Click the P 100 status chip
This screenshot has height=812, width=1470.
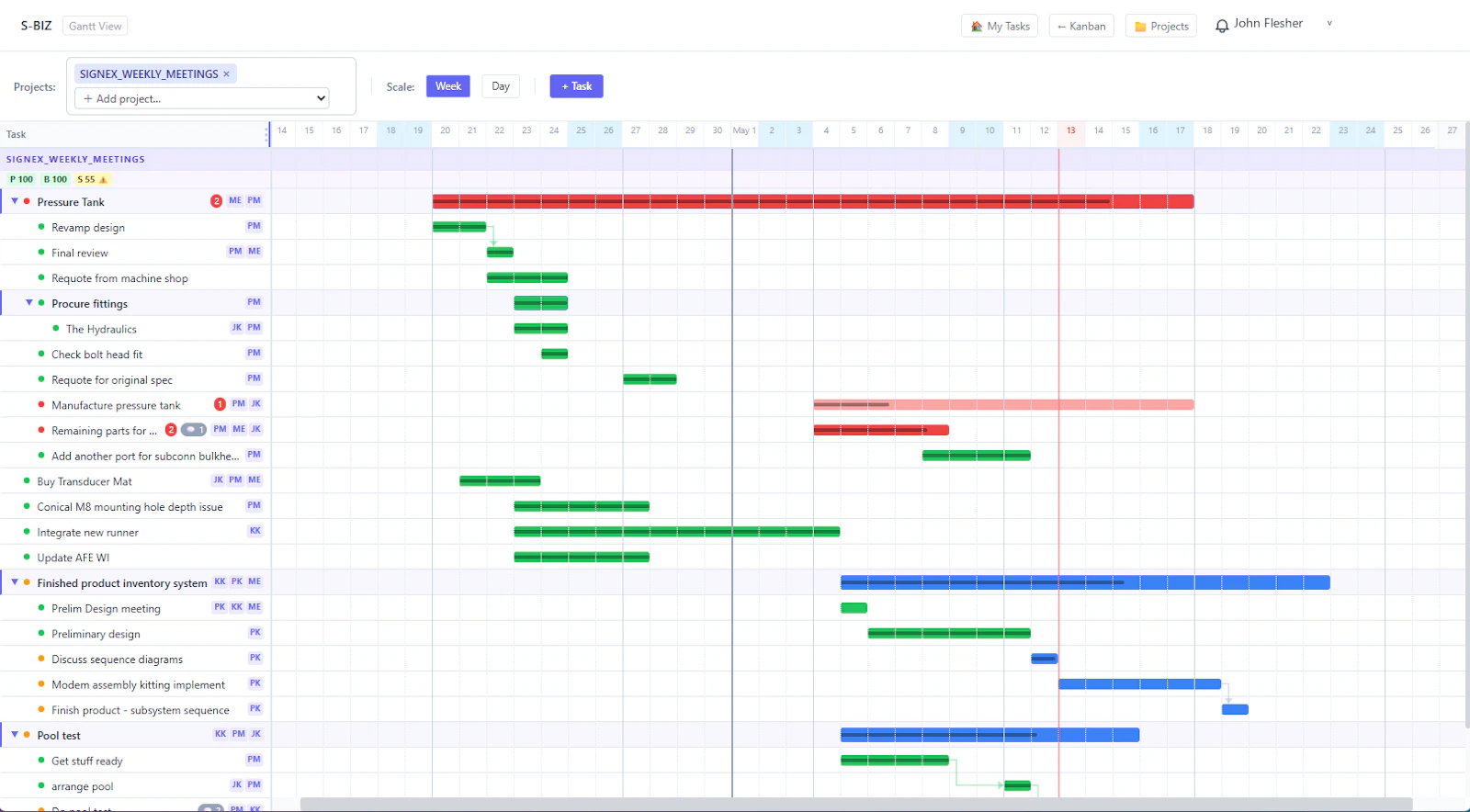click(21, 179)
